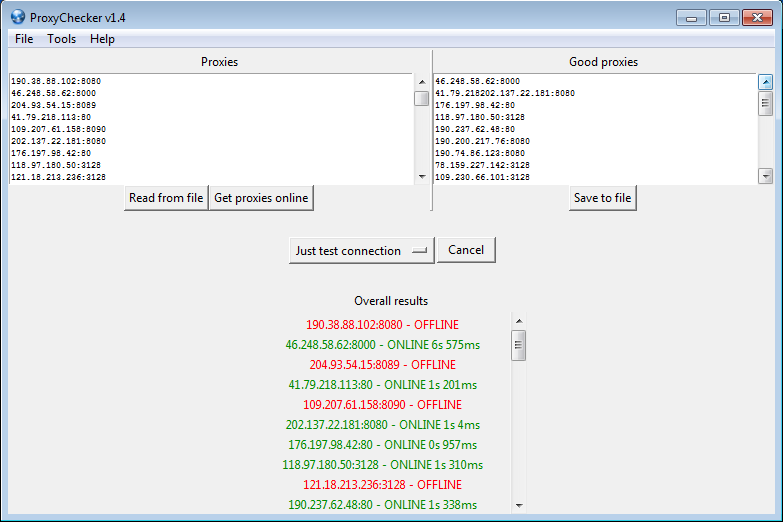Screen dimensions: 783x522
Task: Click up arrow of Proxies list scrollbar
Action: 422,82
